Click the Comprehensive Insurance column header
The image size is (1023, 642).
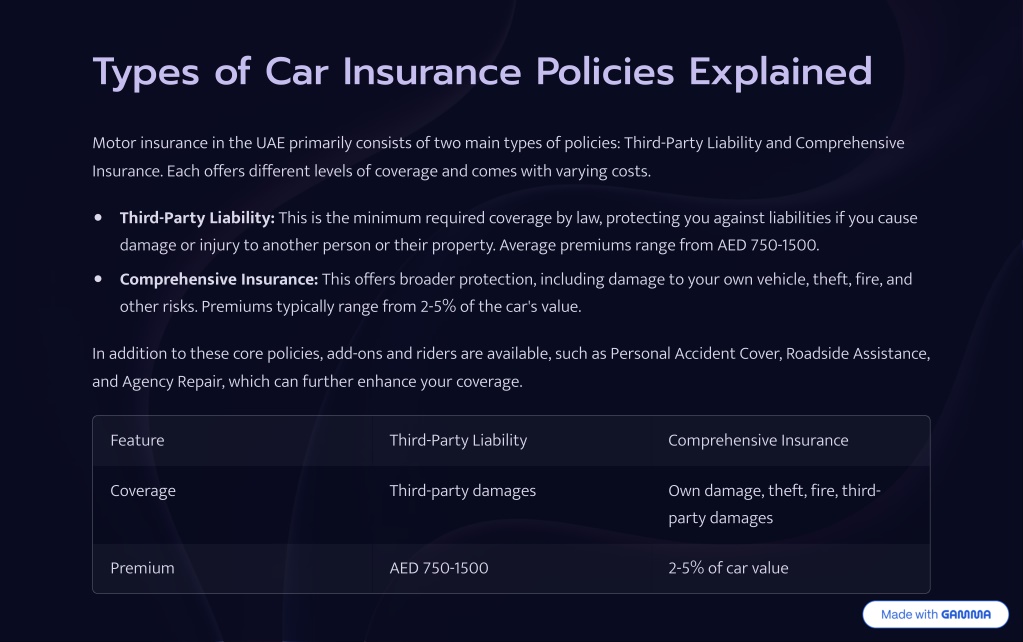click(790, 440)
